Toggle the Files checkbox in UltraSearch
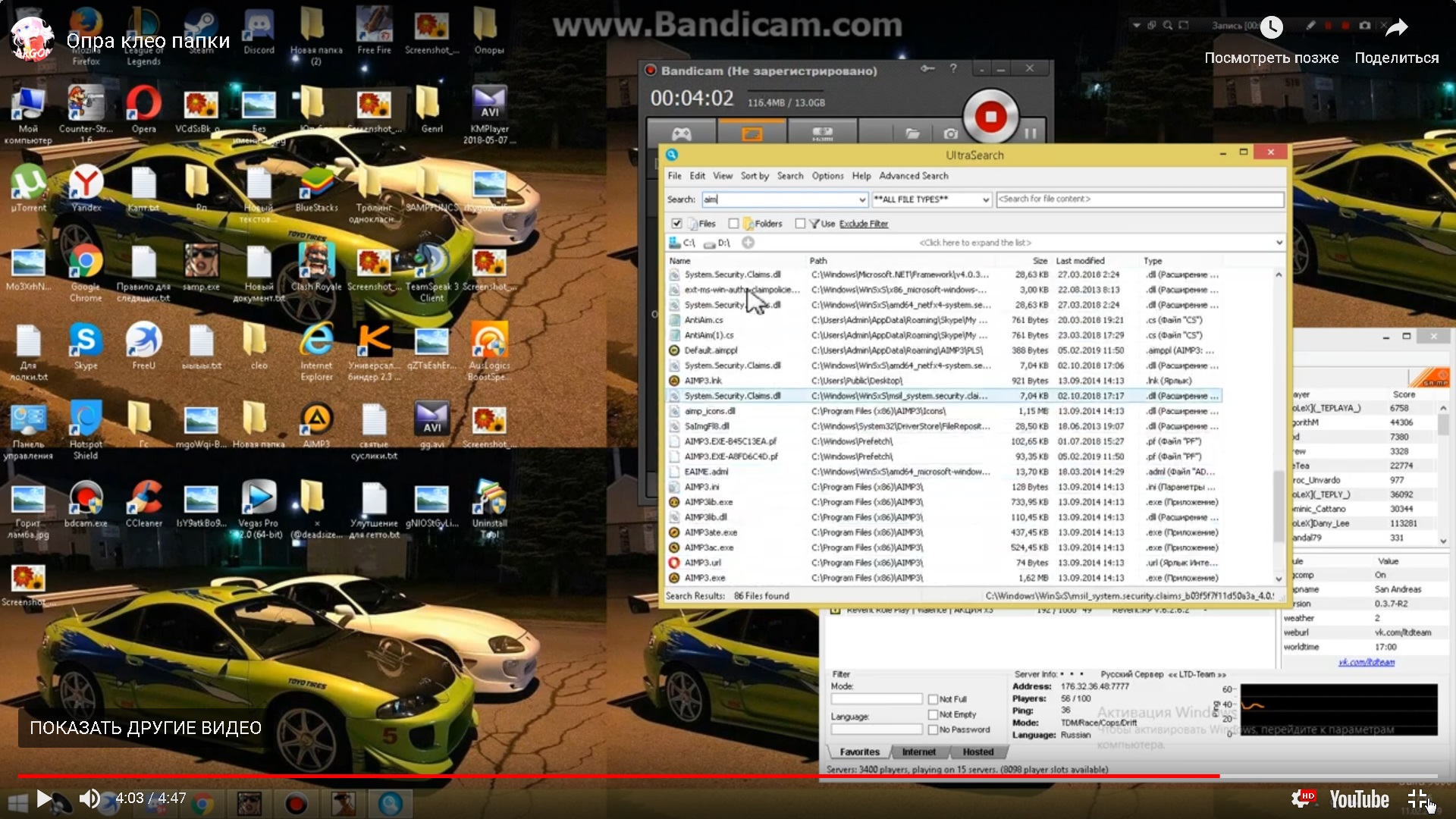The image size is (1456, 819). coord(676,224)
